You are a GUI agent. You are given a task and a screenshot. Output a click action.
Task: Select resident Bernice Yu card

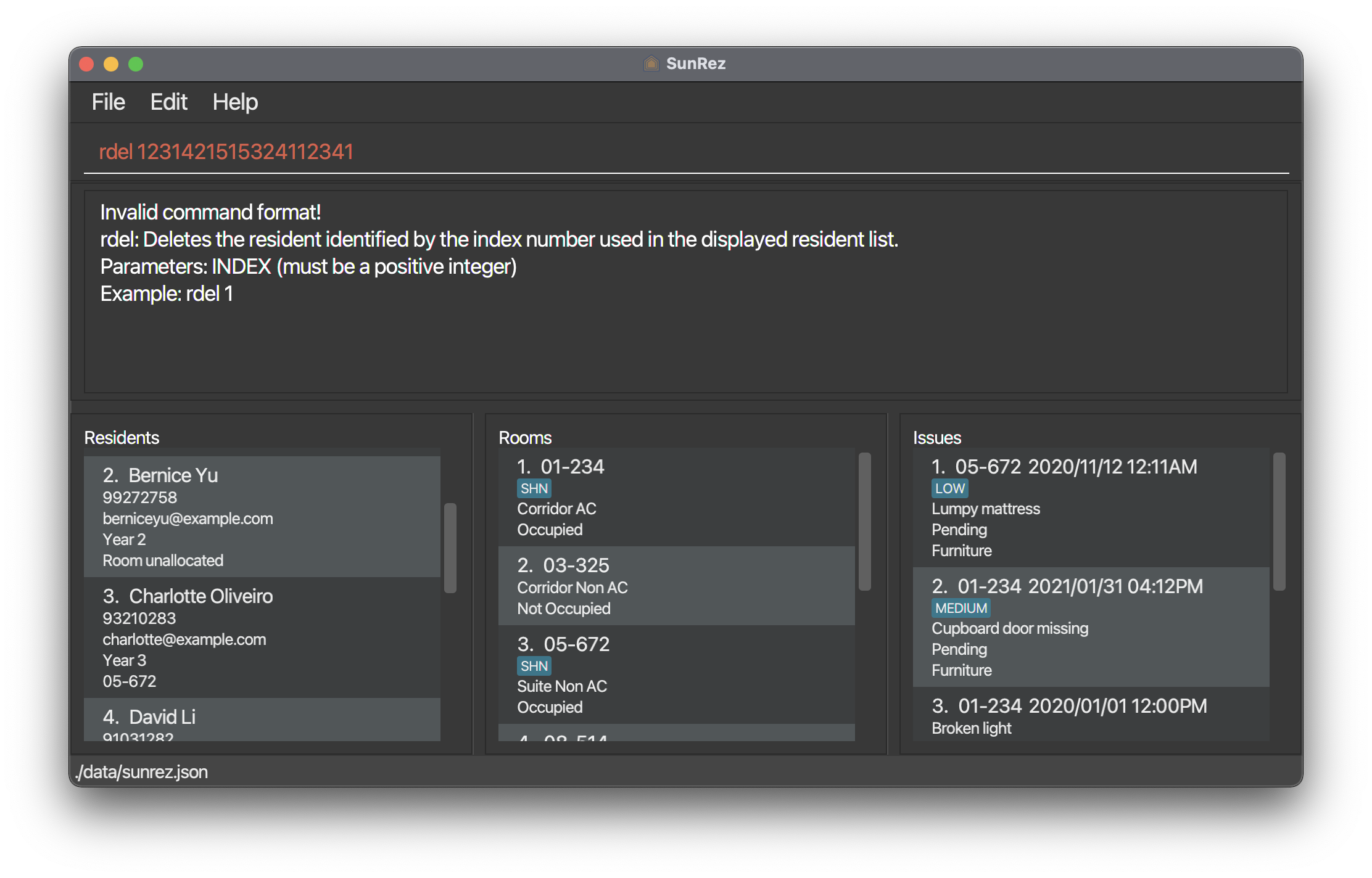(262, 517)
